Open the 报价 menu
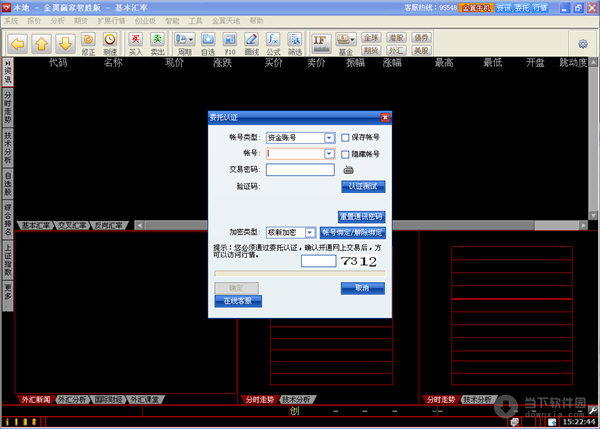 click(34, 21)
